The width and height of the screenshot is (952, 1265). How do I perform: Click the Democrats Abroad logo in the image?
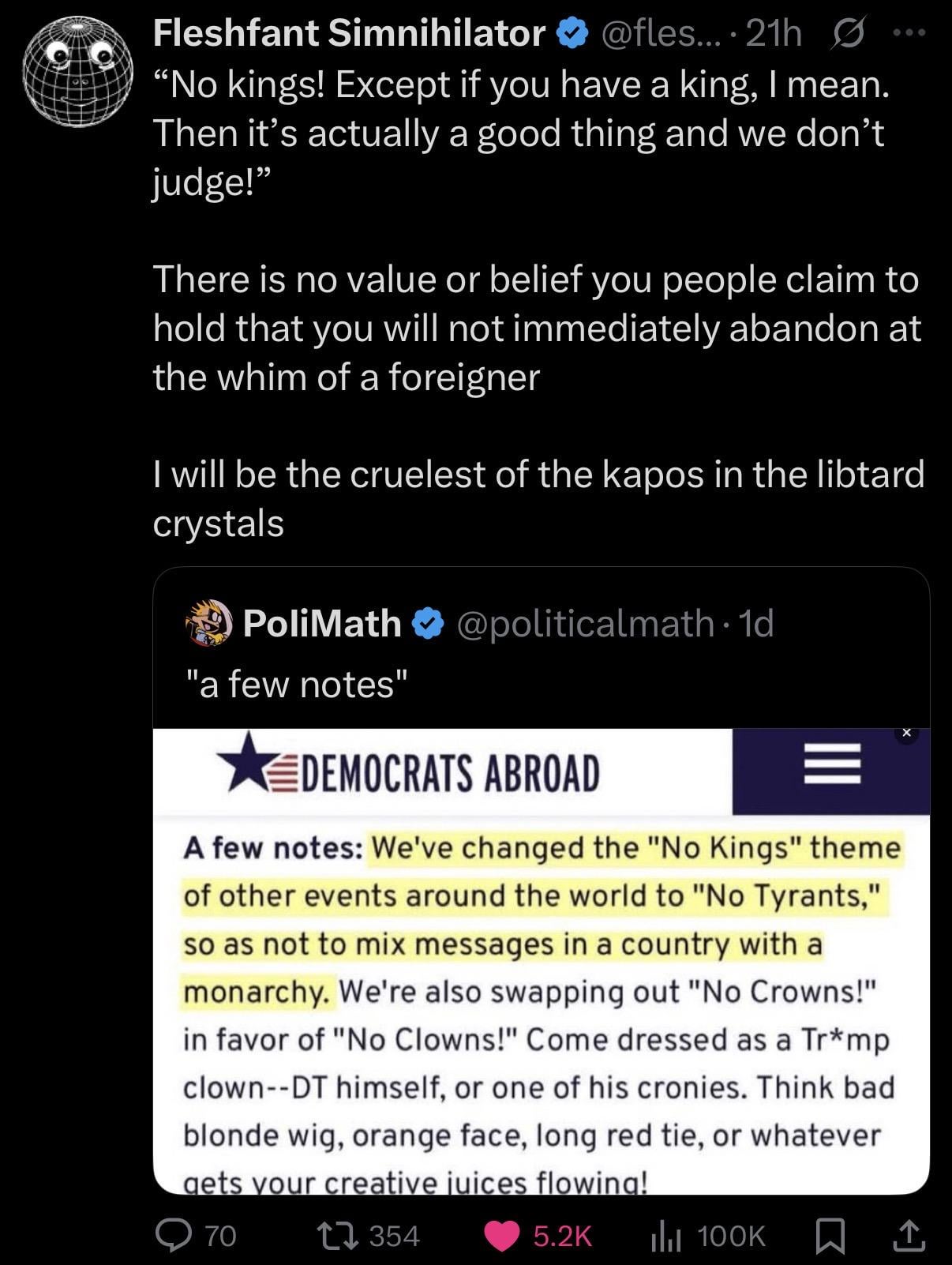(409, 772)
